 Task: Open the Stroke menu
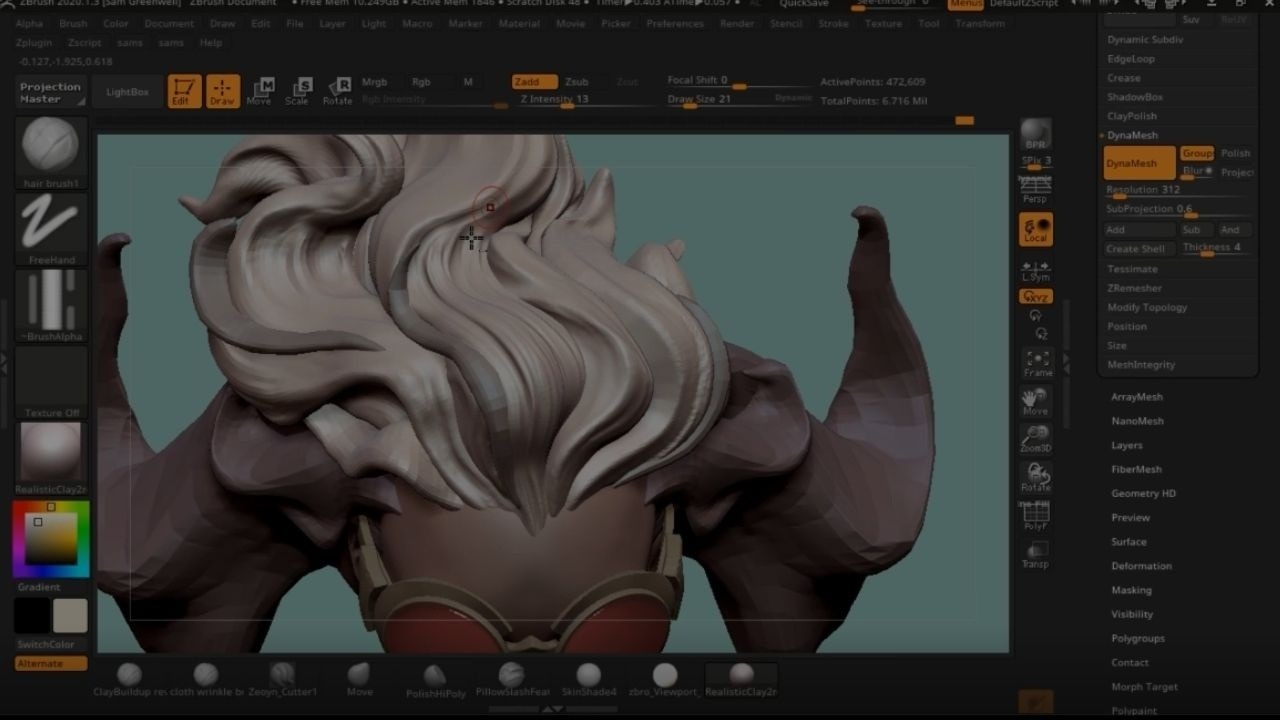[833, 24]
